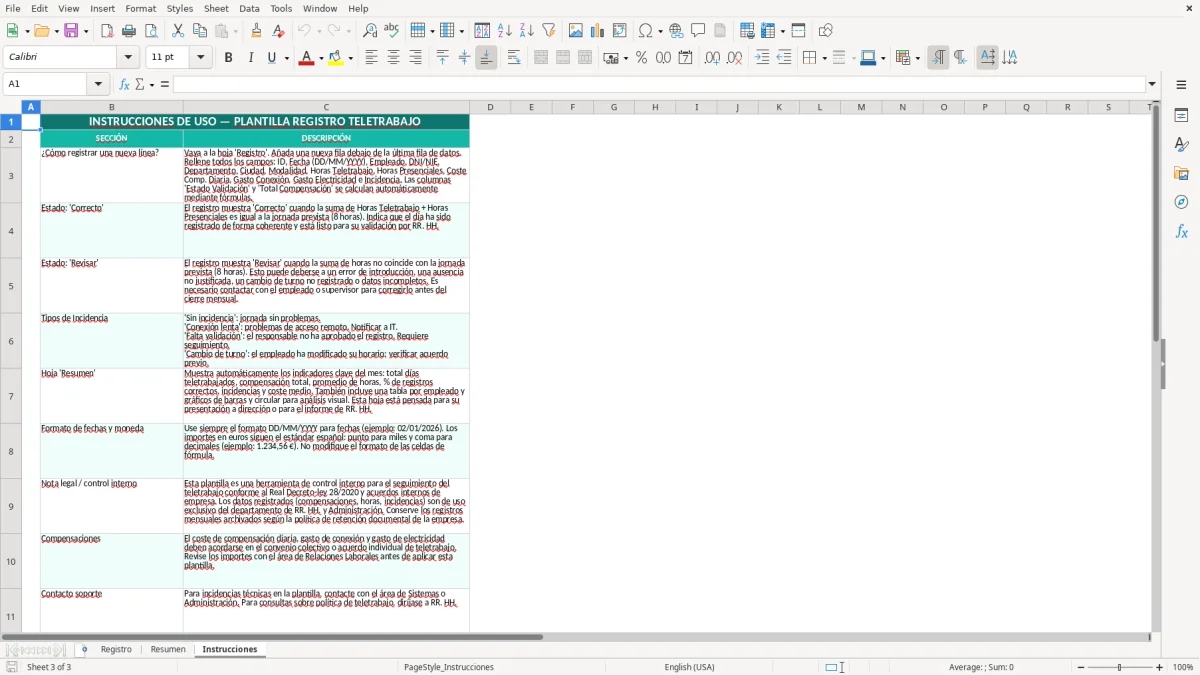Toggle Center Horizontally alignment
1200x675 pixels.
point(393,58)
